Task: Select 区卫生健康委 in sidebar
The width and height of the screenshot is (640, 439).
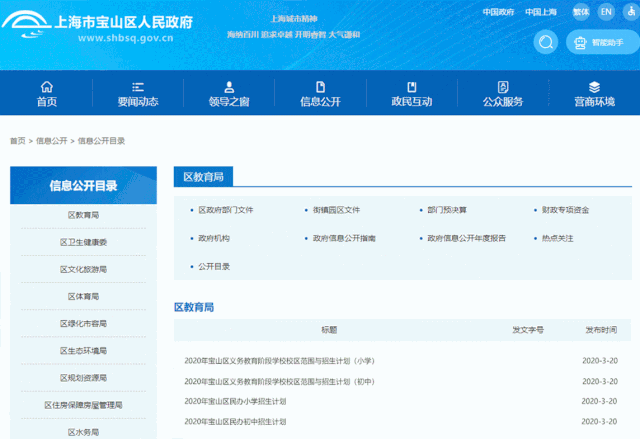Action: coord(83,242)
